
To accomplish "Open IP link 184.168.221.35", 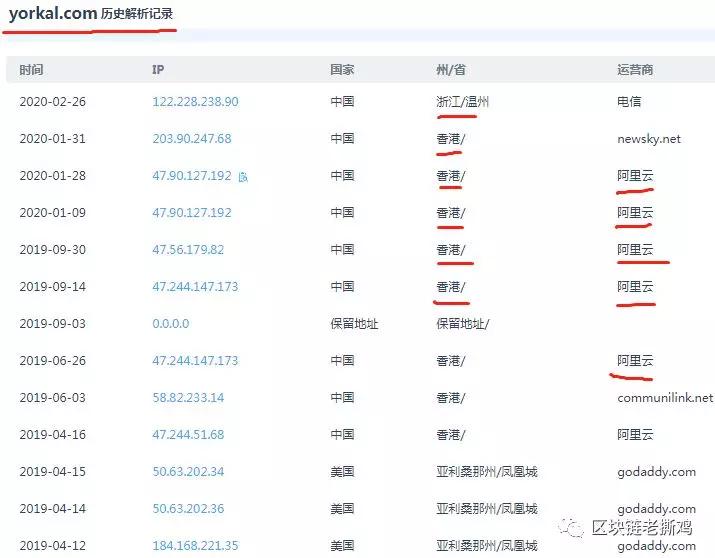I will (x=195, y=545).
